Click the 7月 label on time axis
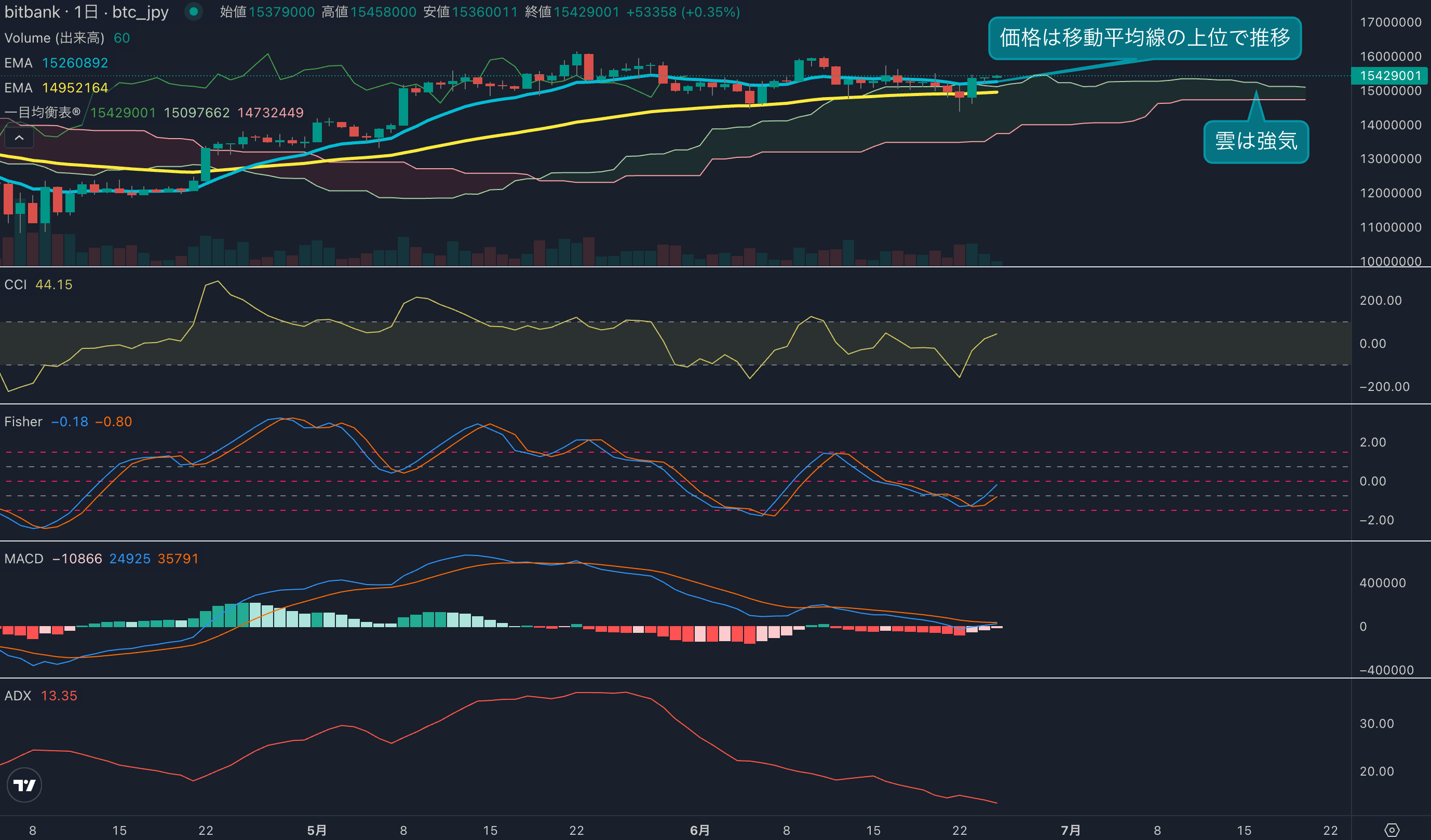Screen dimensions: 1431x840 [x=1071, y=830]
